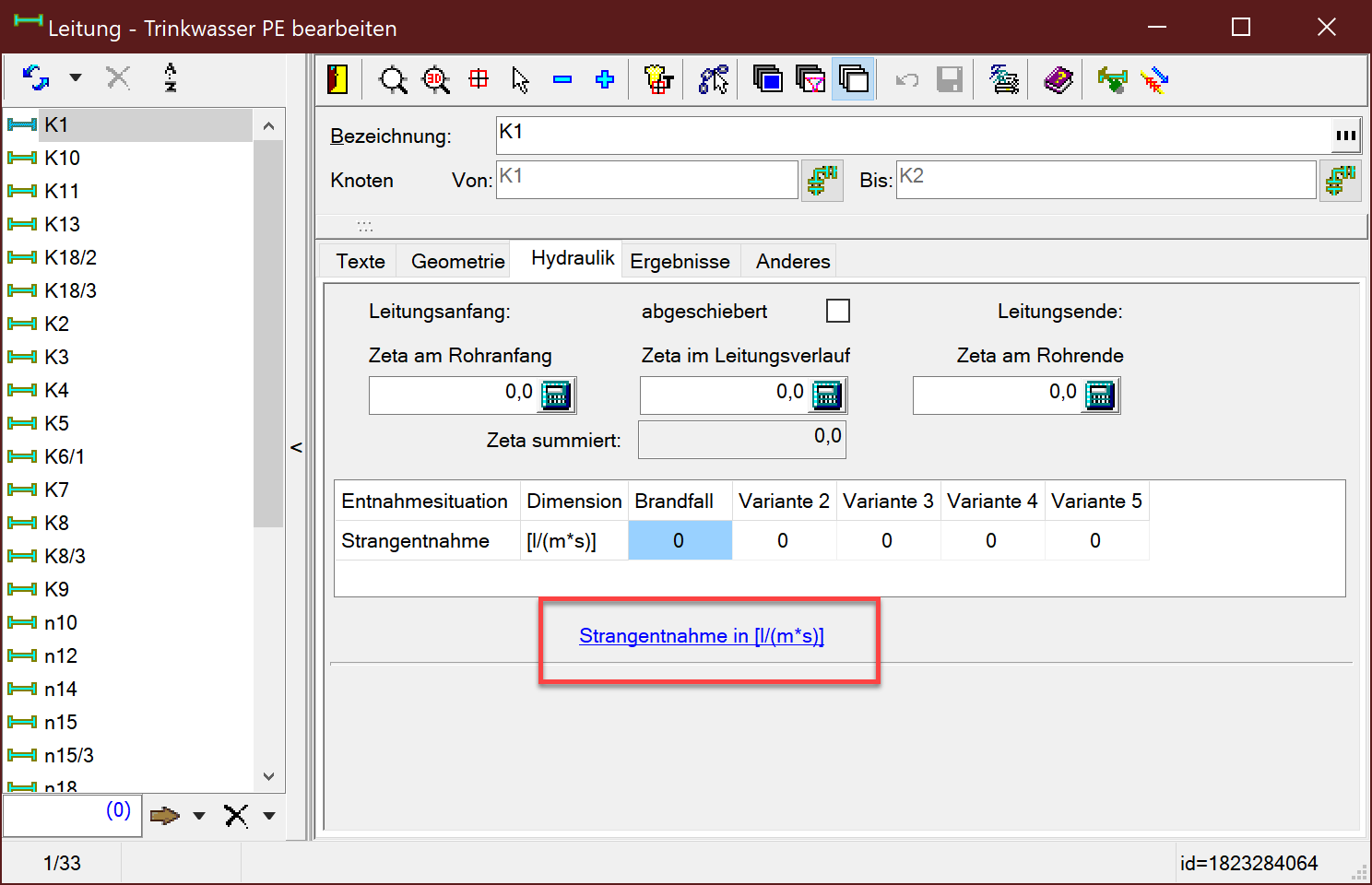Viewport: 1372px width, 885px height.
Task: Expand dropdown beside the black X button
Action: click(269, 816)
